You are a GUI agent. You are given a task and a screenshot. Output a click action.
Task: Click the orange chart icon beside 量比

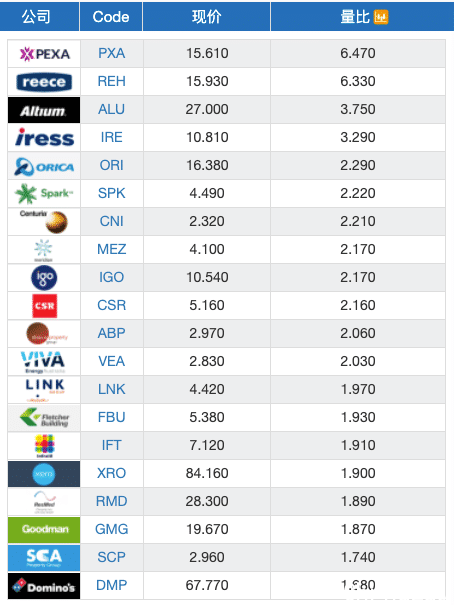tap(381, 17)
